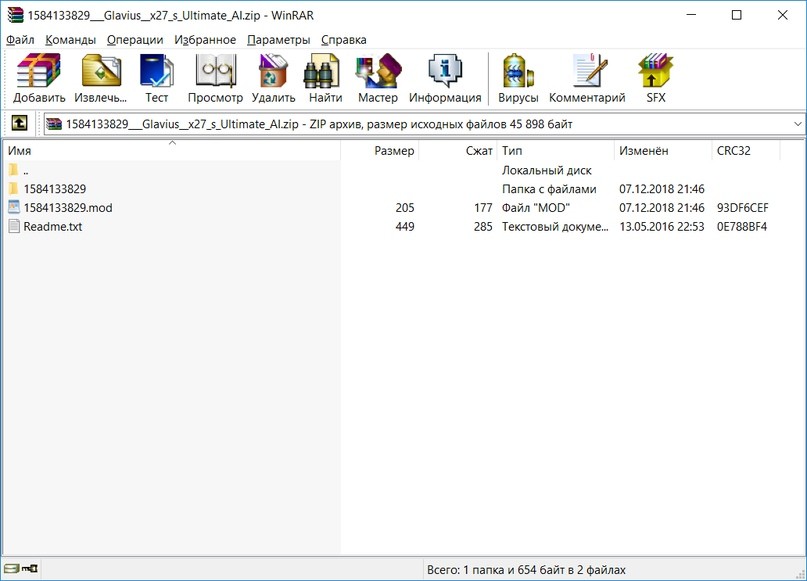Viewport: 807px width, 581px height.
Task: Click the status bar disk icon
Action: [10, 570]
